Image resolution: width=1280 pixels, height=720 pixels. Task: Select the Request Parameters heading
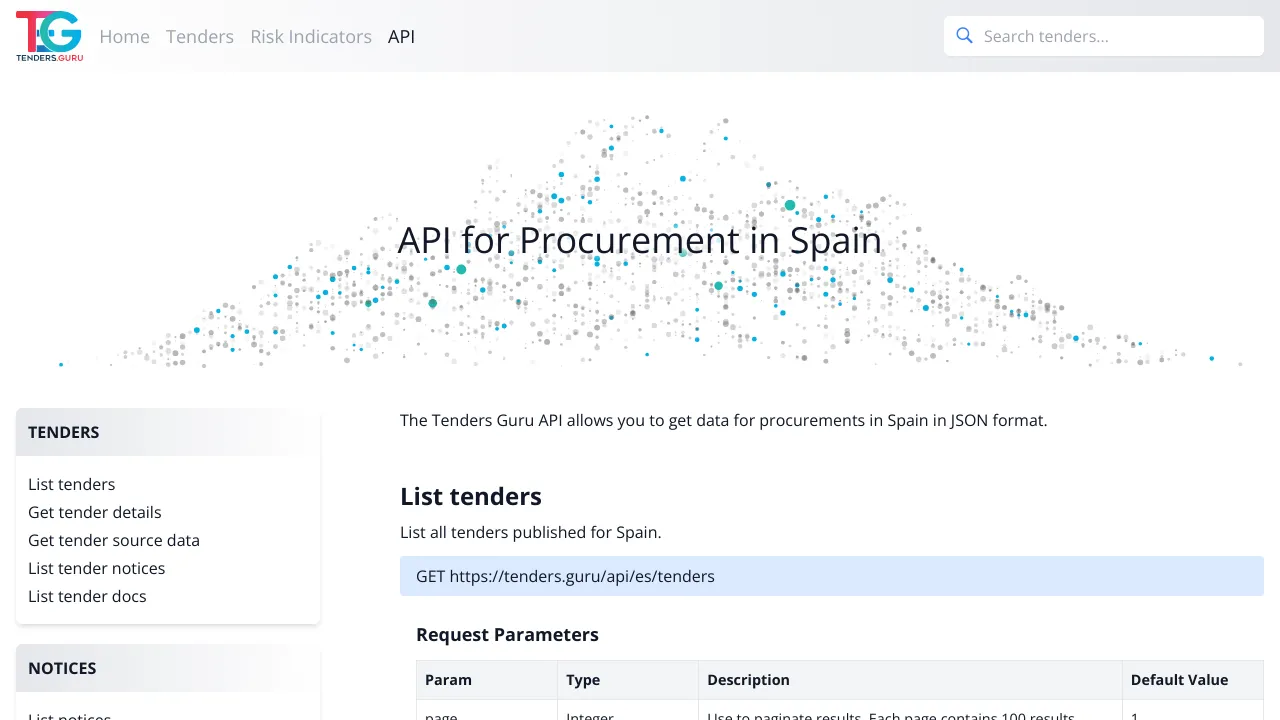[507, 635]
